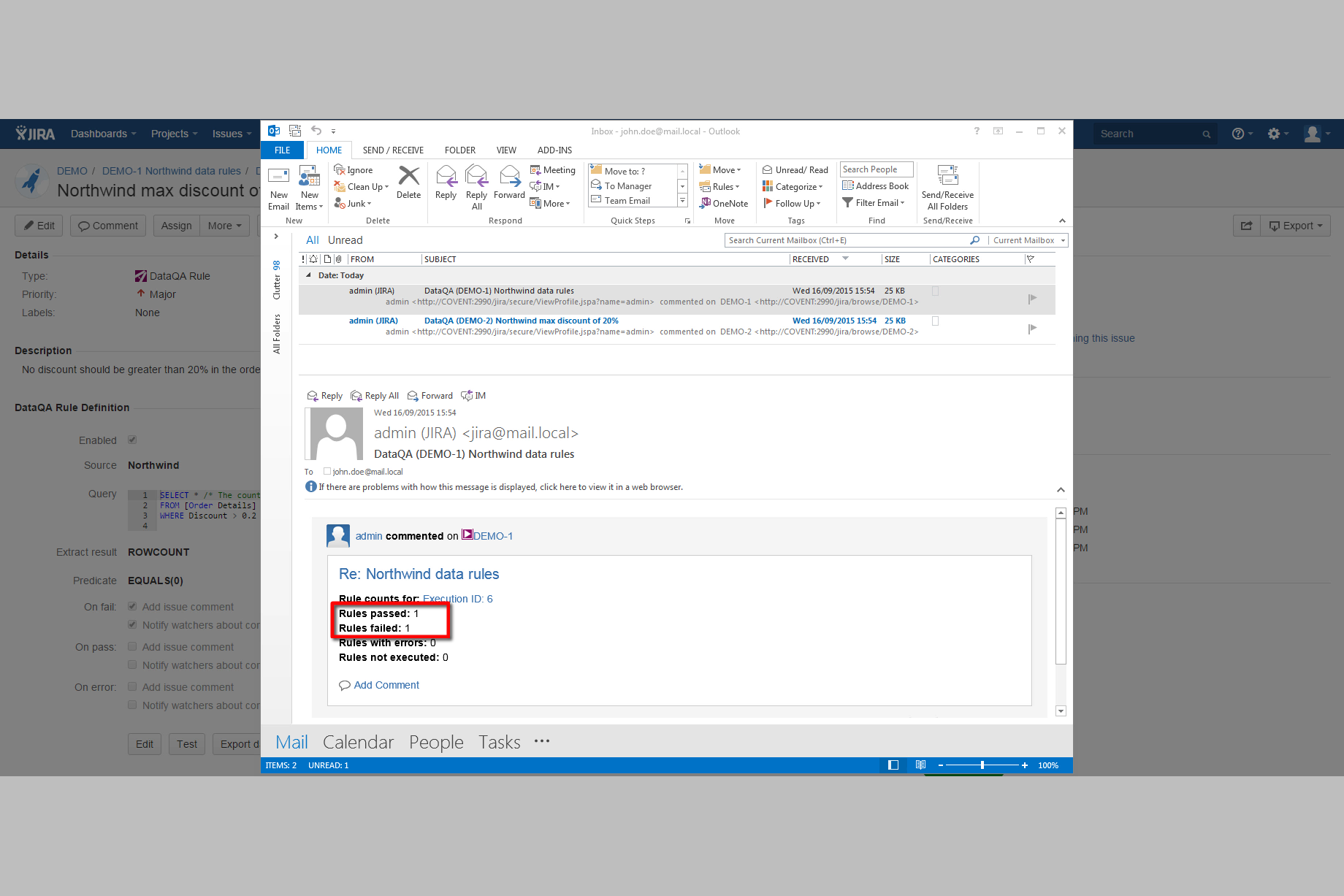Open the DEMO-1 issue link
This screenshot has width=1344, height=896.
click(x=493, y=536)
